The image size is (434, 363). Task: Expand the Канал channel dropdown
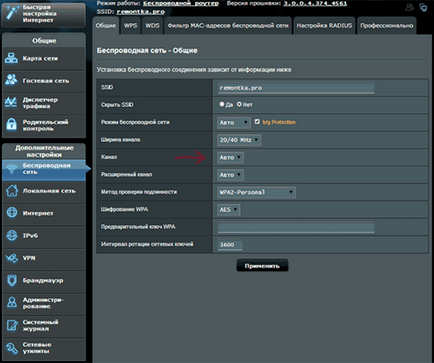point(230,157)
